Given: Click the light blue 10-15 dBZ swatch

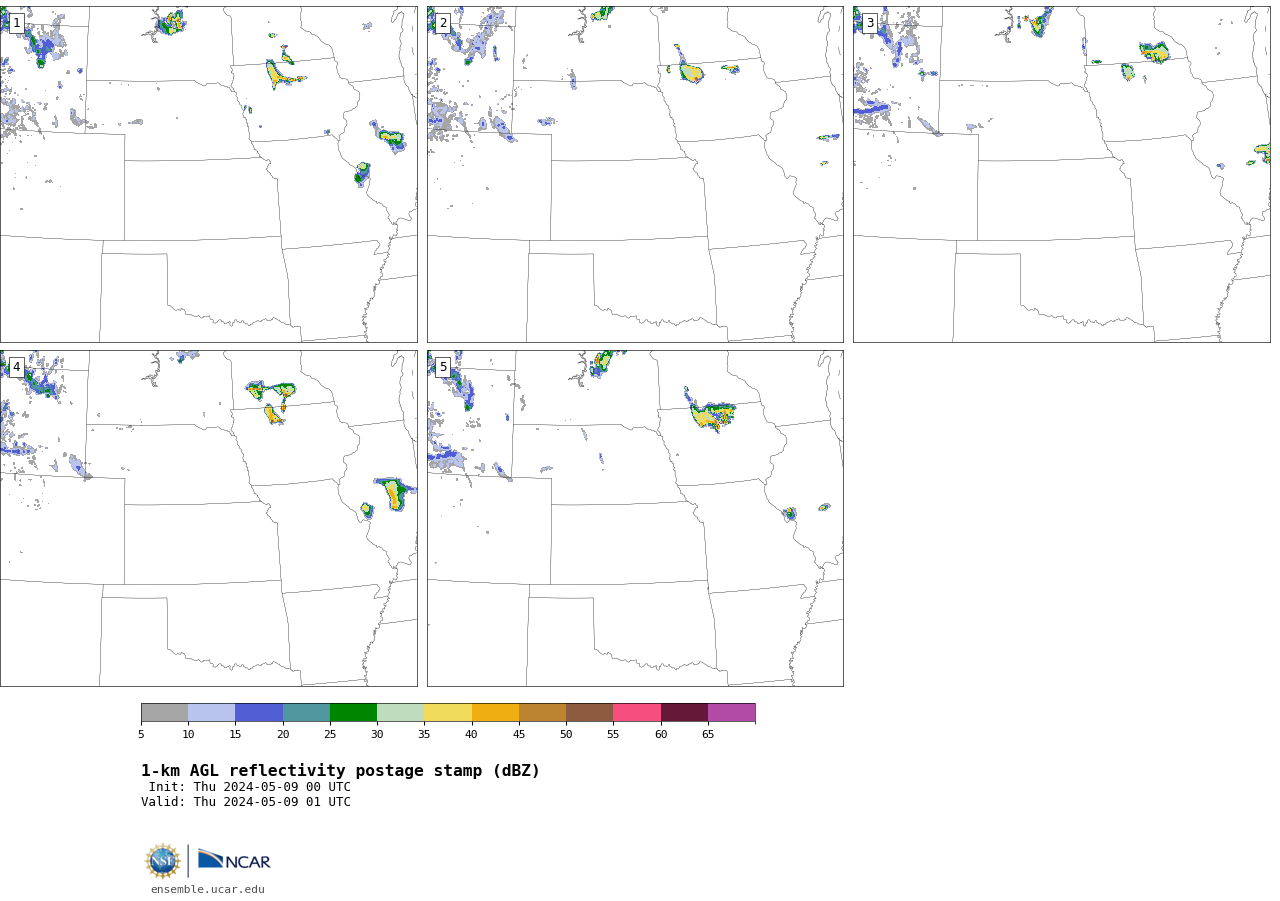Looking at the screenshot, I should click(212, 713).
